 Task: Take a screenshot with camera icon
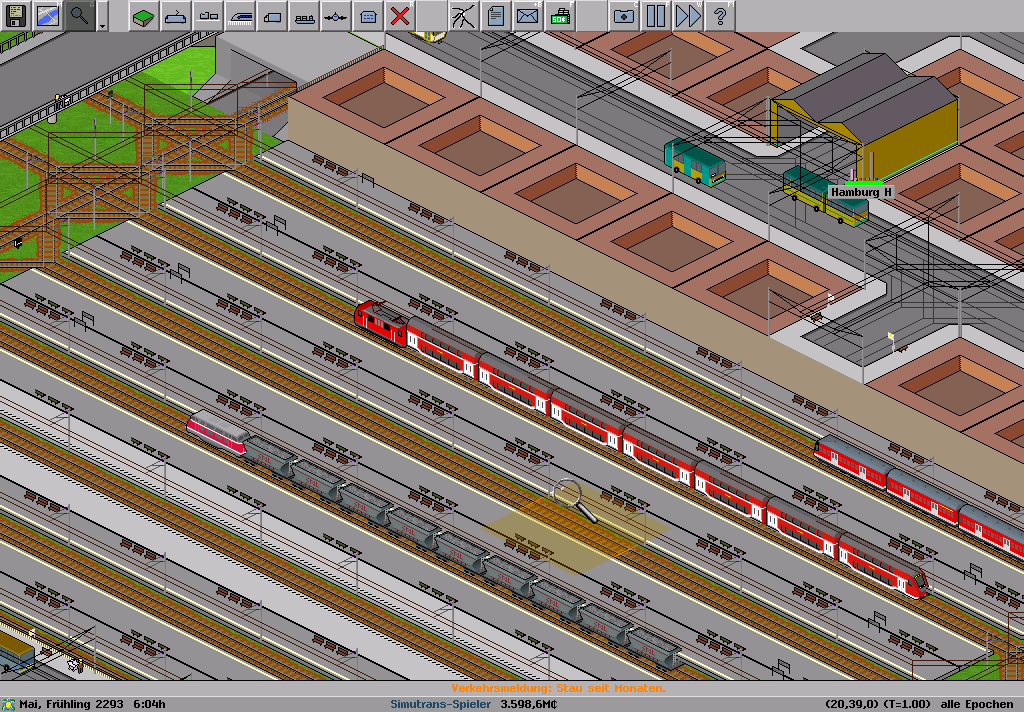click(x=623, y=16)
